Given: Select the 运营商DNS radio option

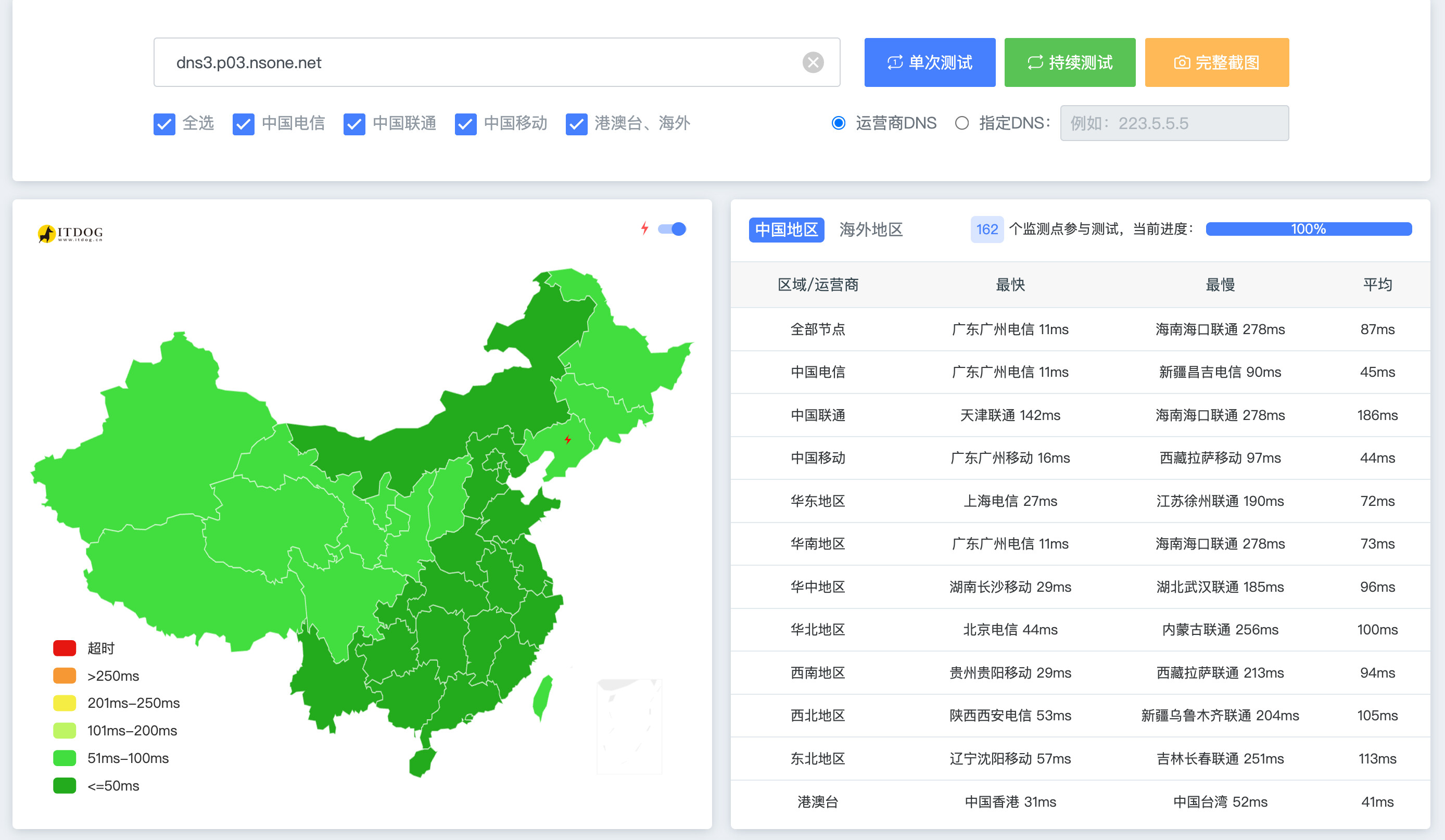Looking at the screenshot, I should tap(839, 123).
